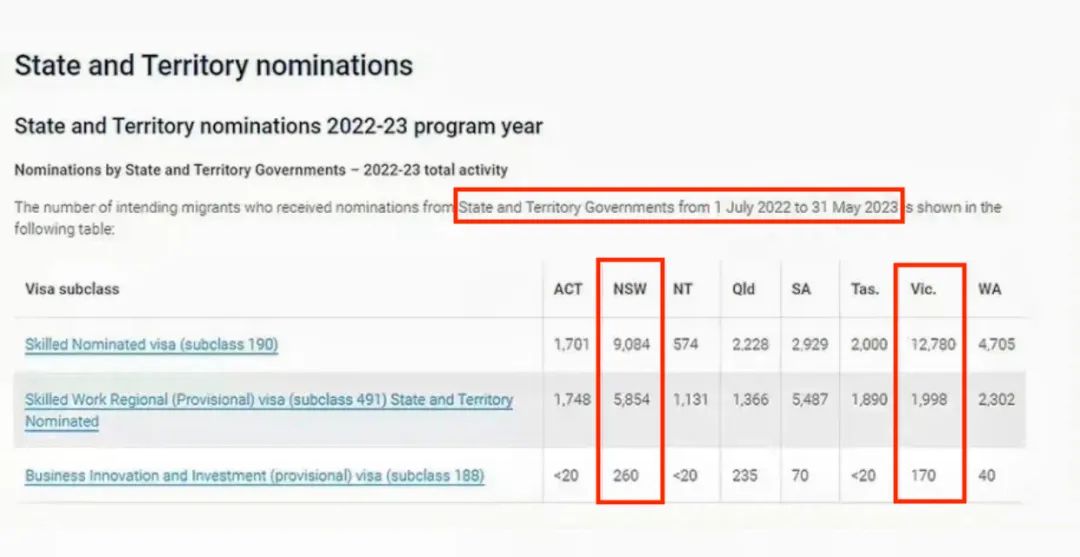
Task: Click the ACT column header
Action: tap(568, 289)
